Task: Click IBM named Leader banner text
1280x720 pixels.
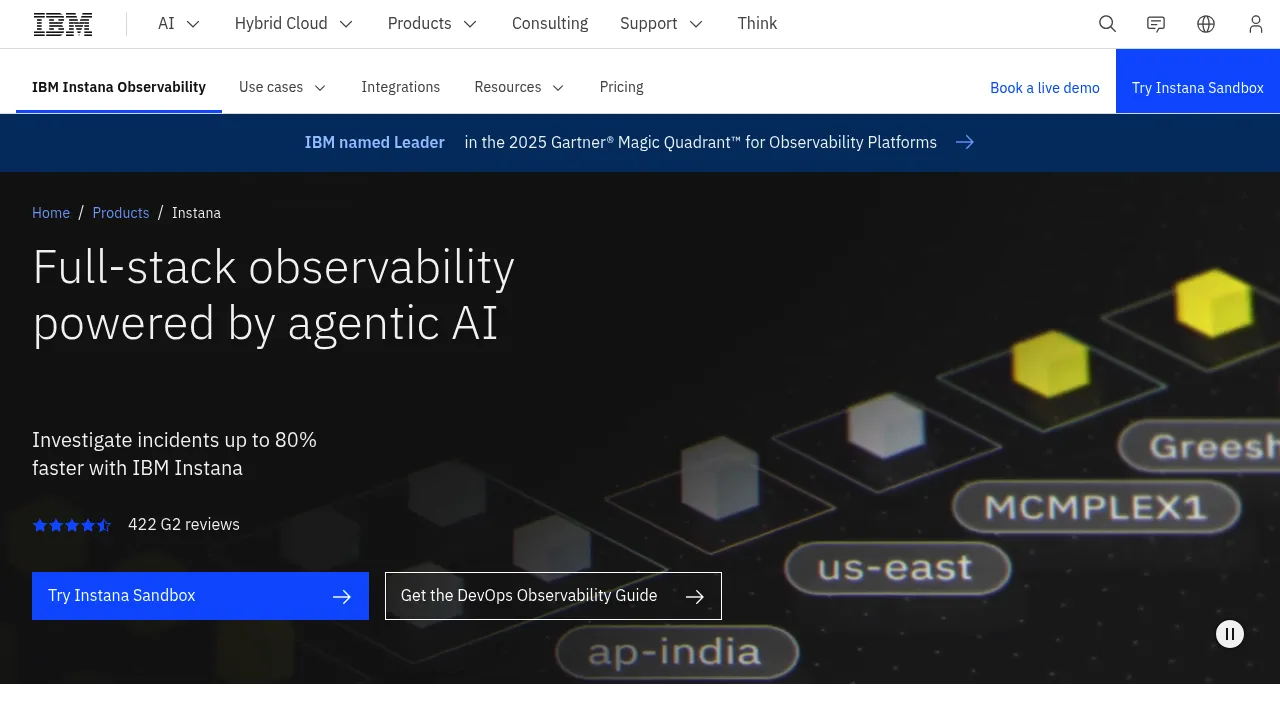Action: tap(375, 142)
